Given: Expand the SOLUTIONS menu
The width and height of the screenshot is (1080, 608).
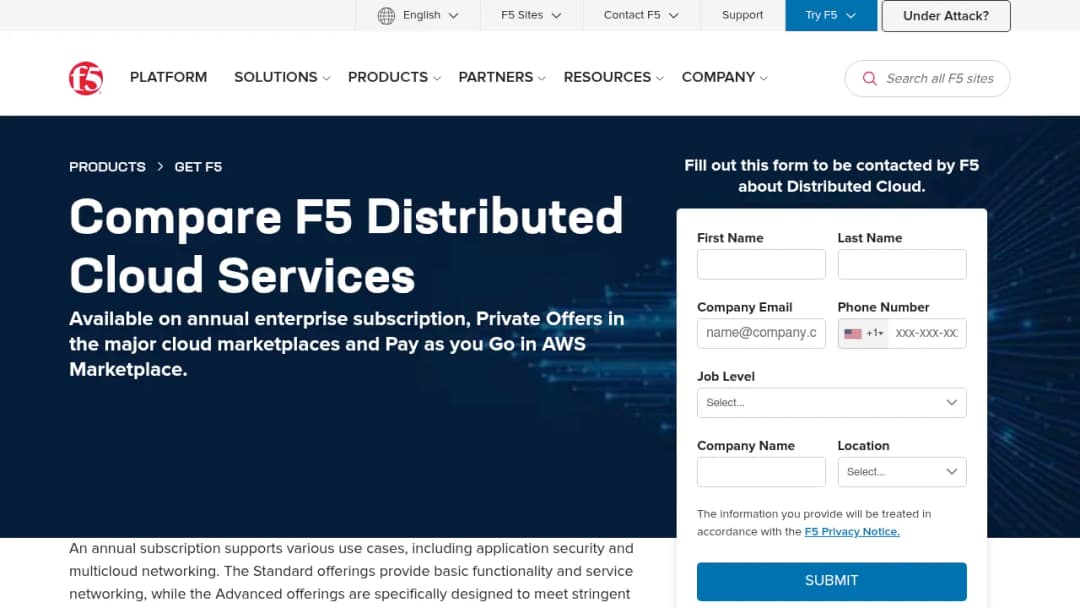Looking at the screenshot, I should coord(282,77).
